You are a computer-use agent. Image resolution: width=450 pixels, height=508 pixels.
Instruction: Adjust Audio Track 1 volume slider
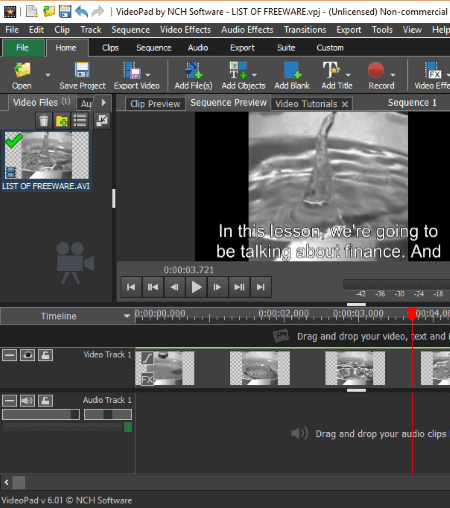pyautogui.click(x=41, y=414)
